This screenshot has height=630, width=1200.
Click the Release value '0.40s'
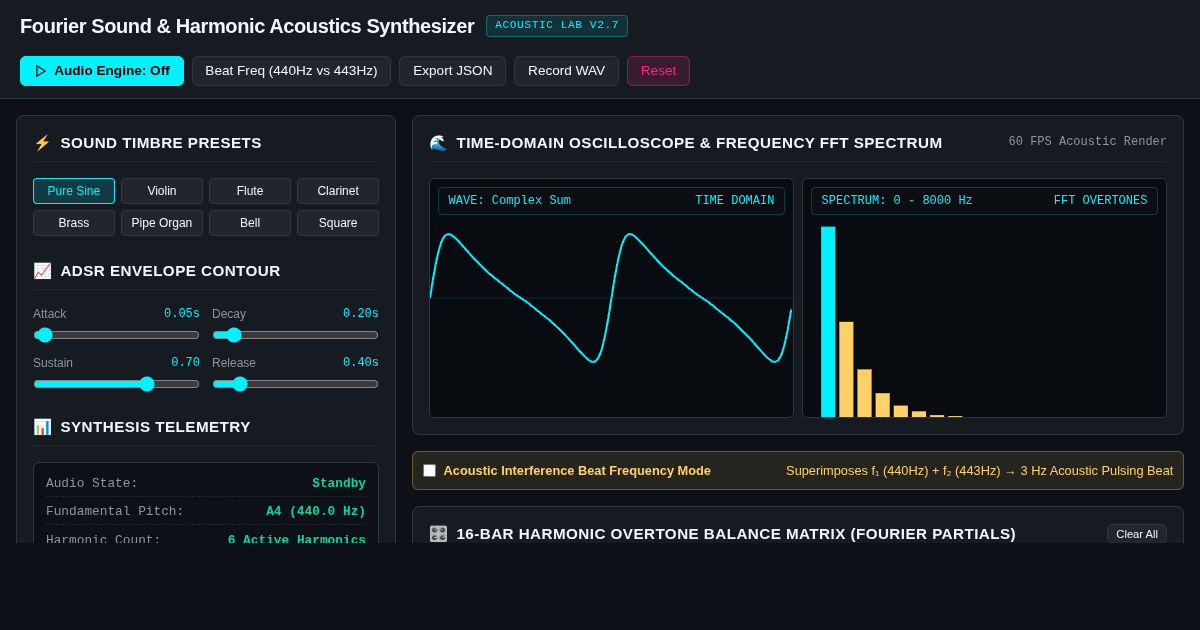[361, 363]
